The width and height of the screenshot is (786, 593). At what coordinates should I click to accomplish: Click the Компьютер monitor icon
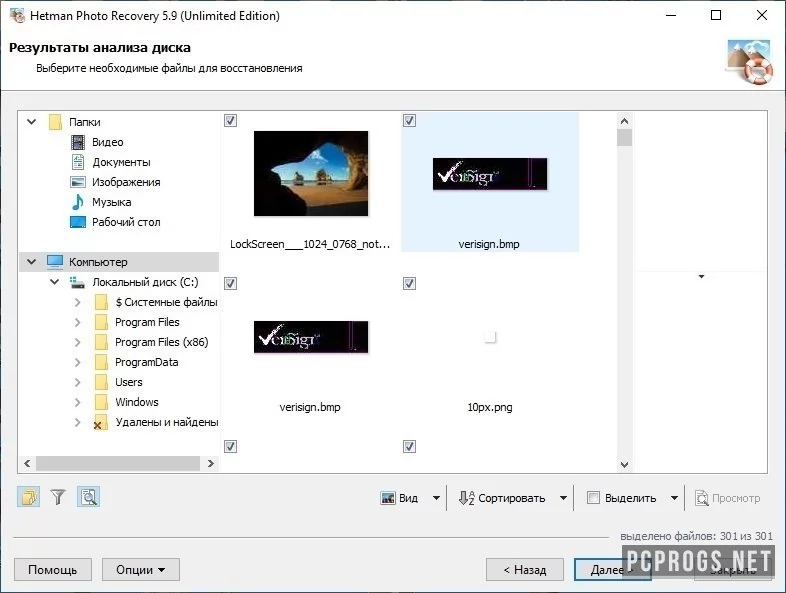[55, 262]
